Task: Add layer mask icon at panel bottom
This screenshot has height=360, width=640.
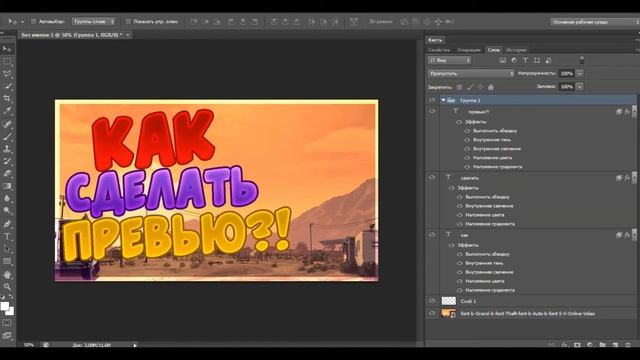Action: click(577, 345)
